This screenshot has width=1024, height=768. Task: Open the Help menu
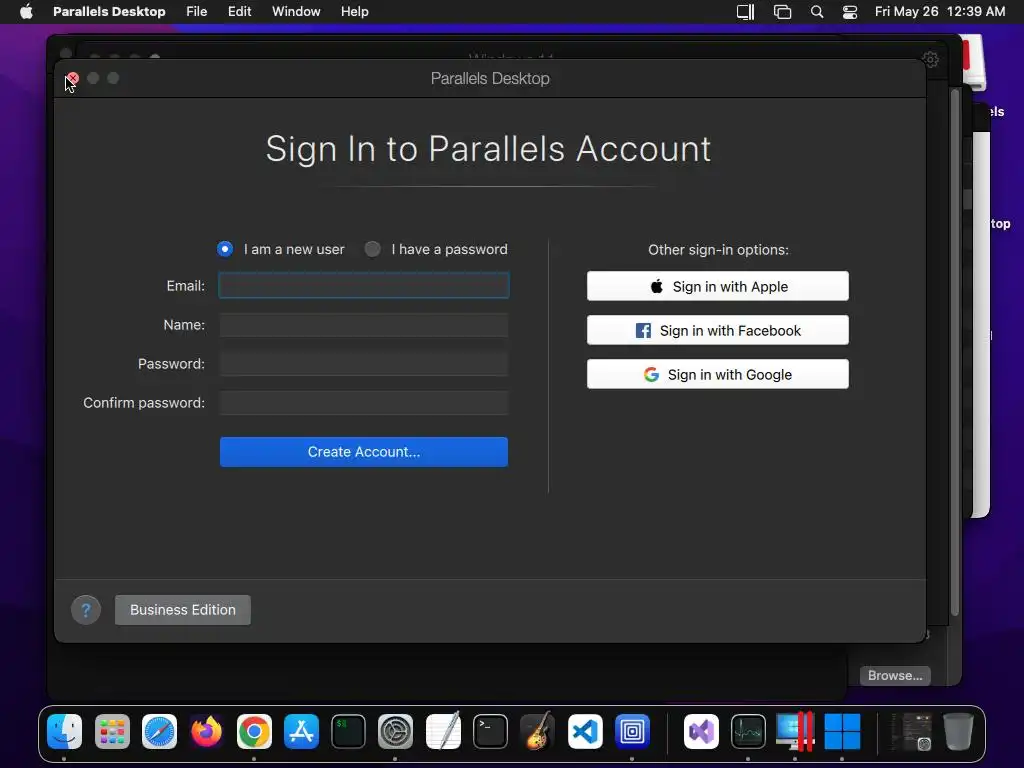tap(355, 12)
